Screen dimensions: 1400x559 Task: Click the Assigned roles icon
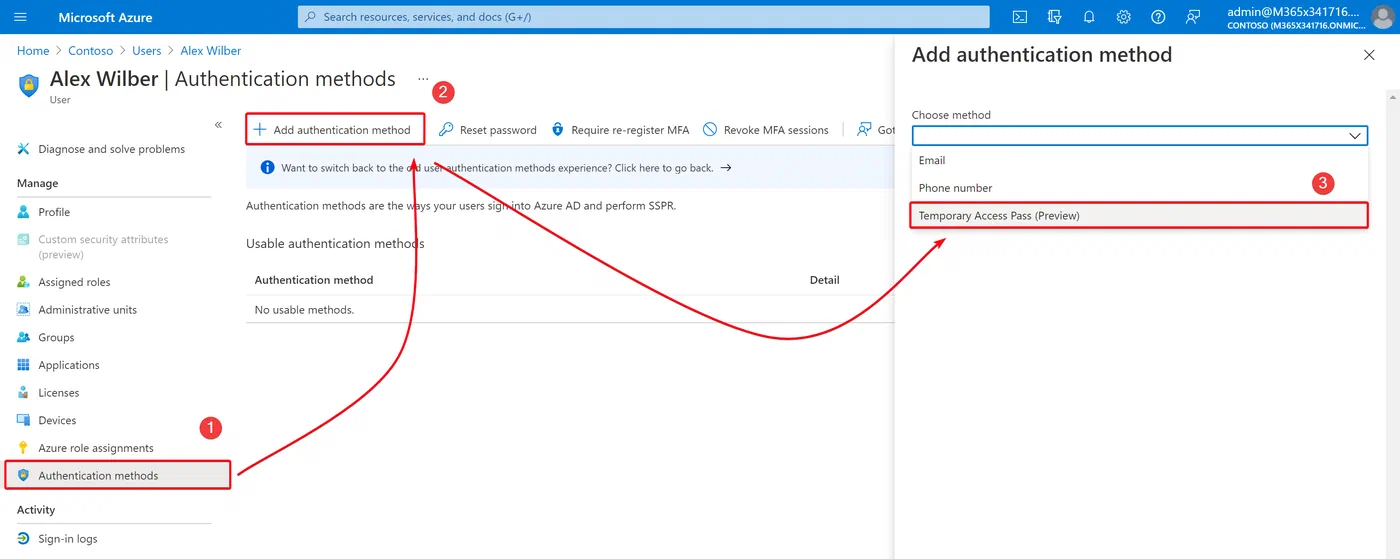click(24, 282)
